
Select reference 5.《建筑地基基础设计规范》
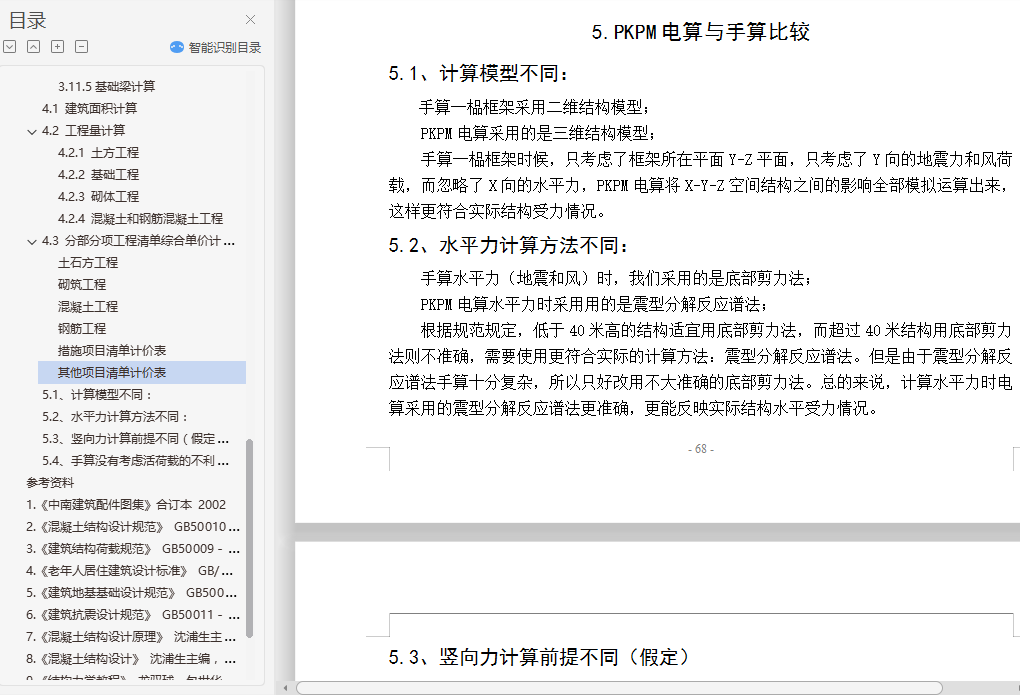(x=131, y=593)
